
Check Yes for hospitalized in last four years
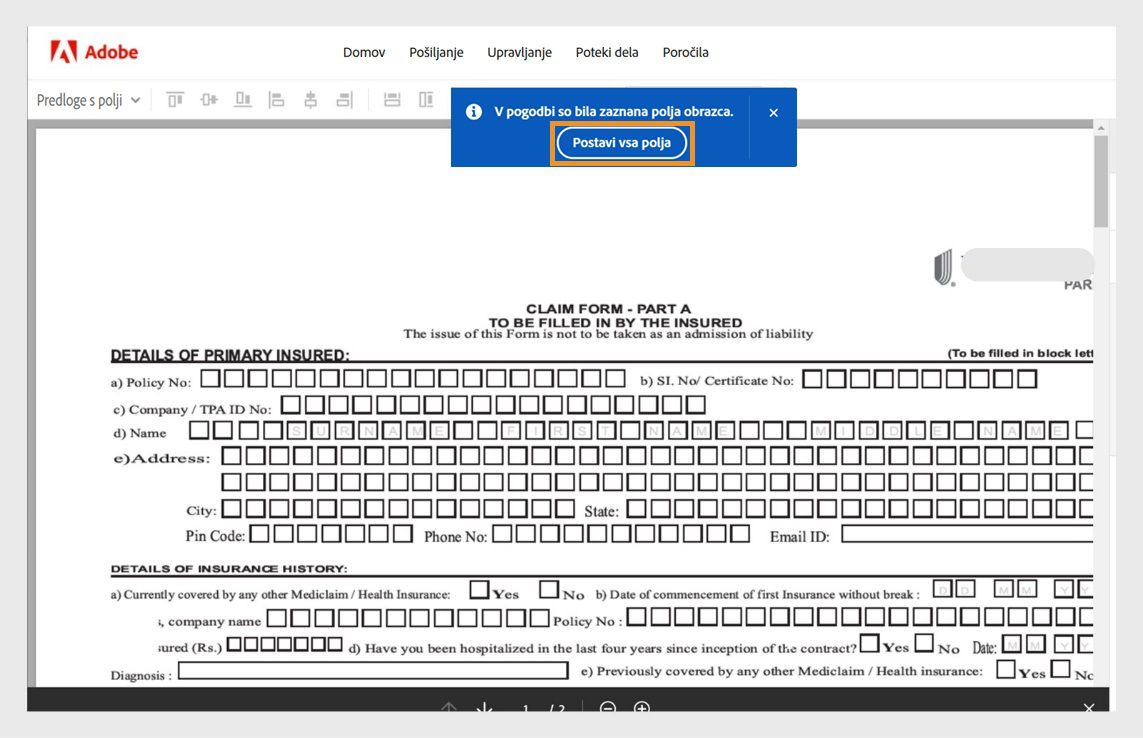point(869,643)
